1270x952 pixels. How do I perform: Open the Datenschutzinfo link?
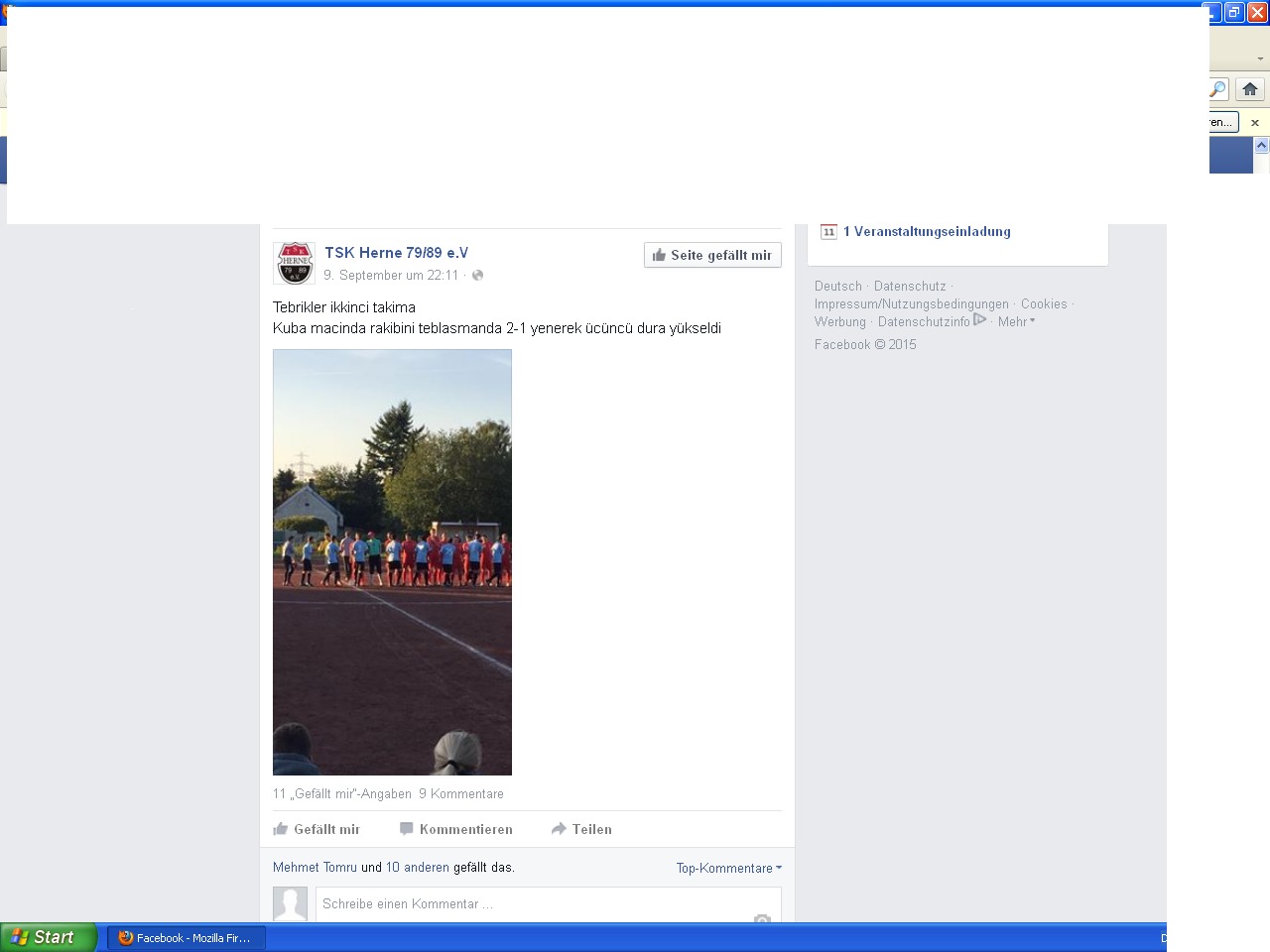[924, 322]
